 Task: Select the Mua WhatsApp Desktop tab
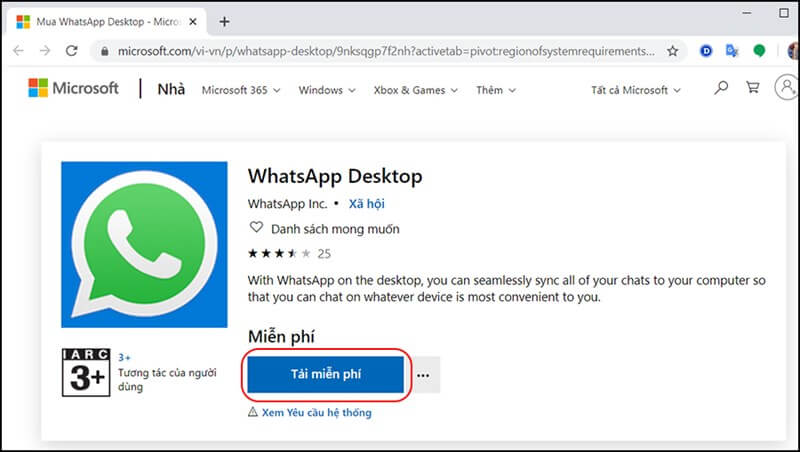[108, 22]
